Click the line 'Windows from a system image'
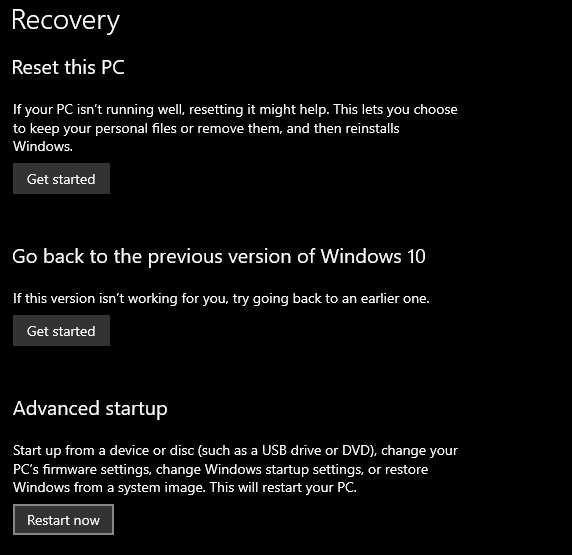Screen dimensions: 572x555 pyautogui.click(x=185, y=488)
